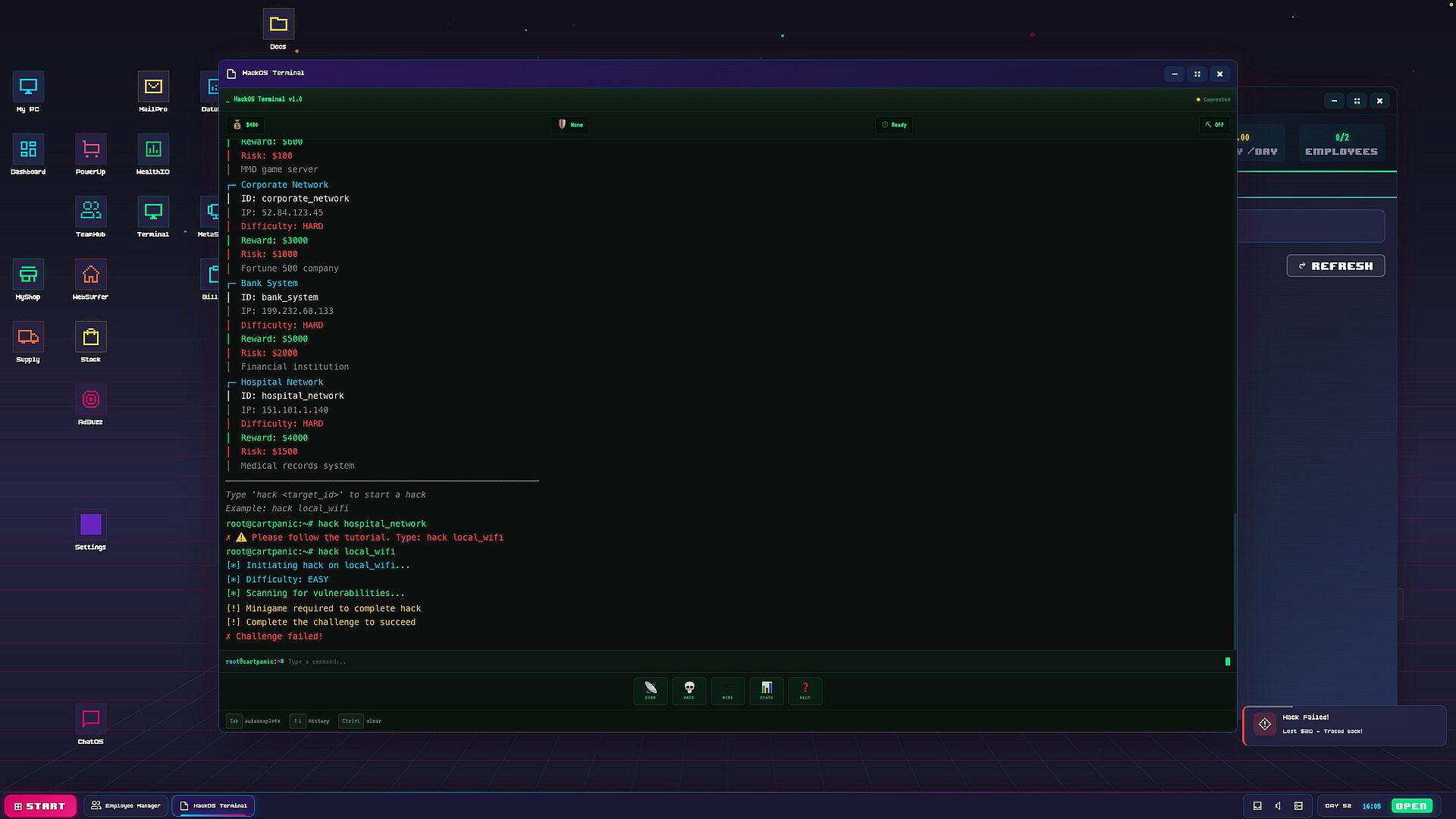Expand the taskbar server panel icon
Image resolution: width=1456 pixels, height=819 pixels.
click(x=1298, y=806)
